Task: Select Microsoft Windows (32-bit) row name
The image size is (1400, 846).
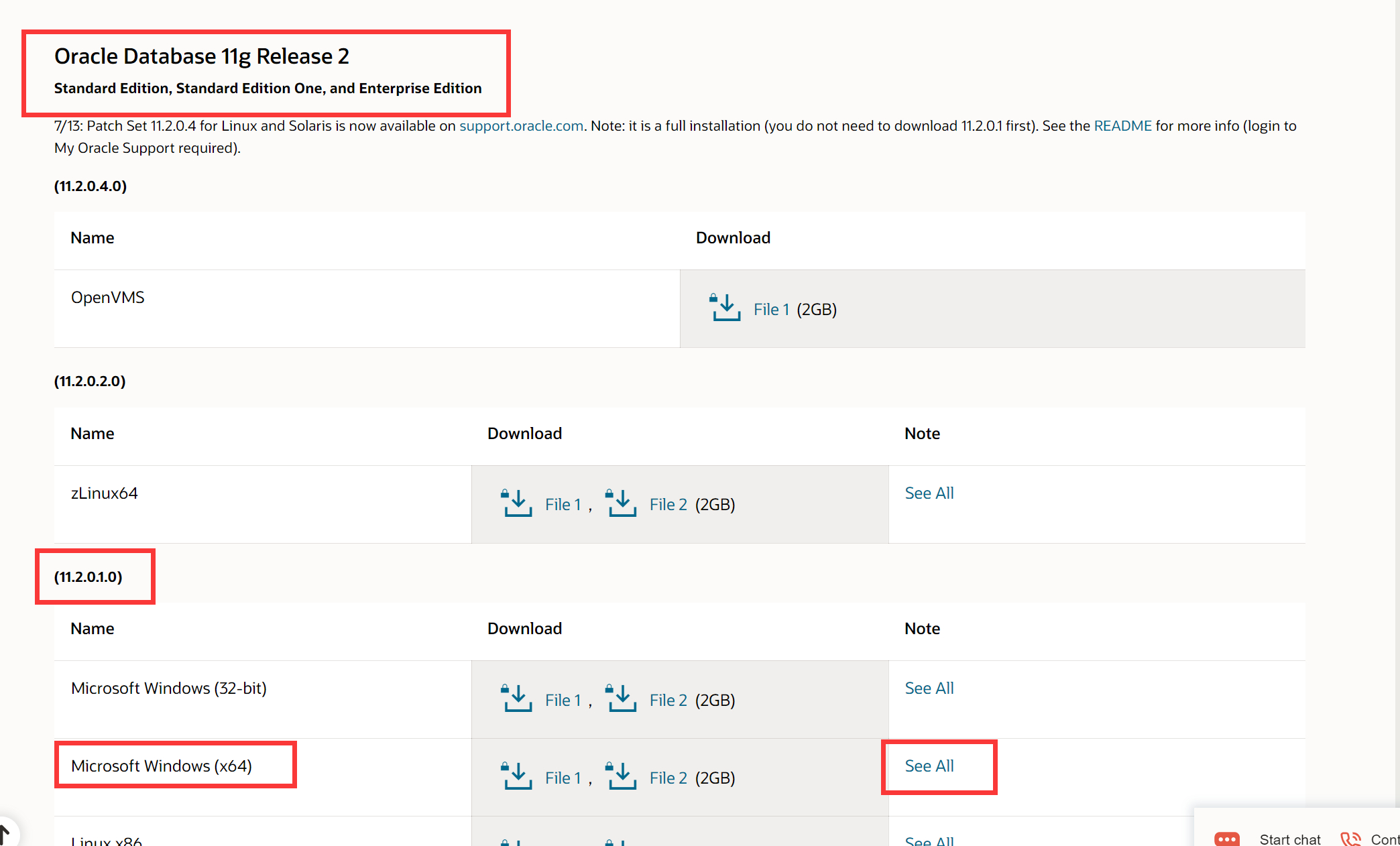Action: pos(169,688)
